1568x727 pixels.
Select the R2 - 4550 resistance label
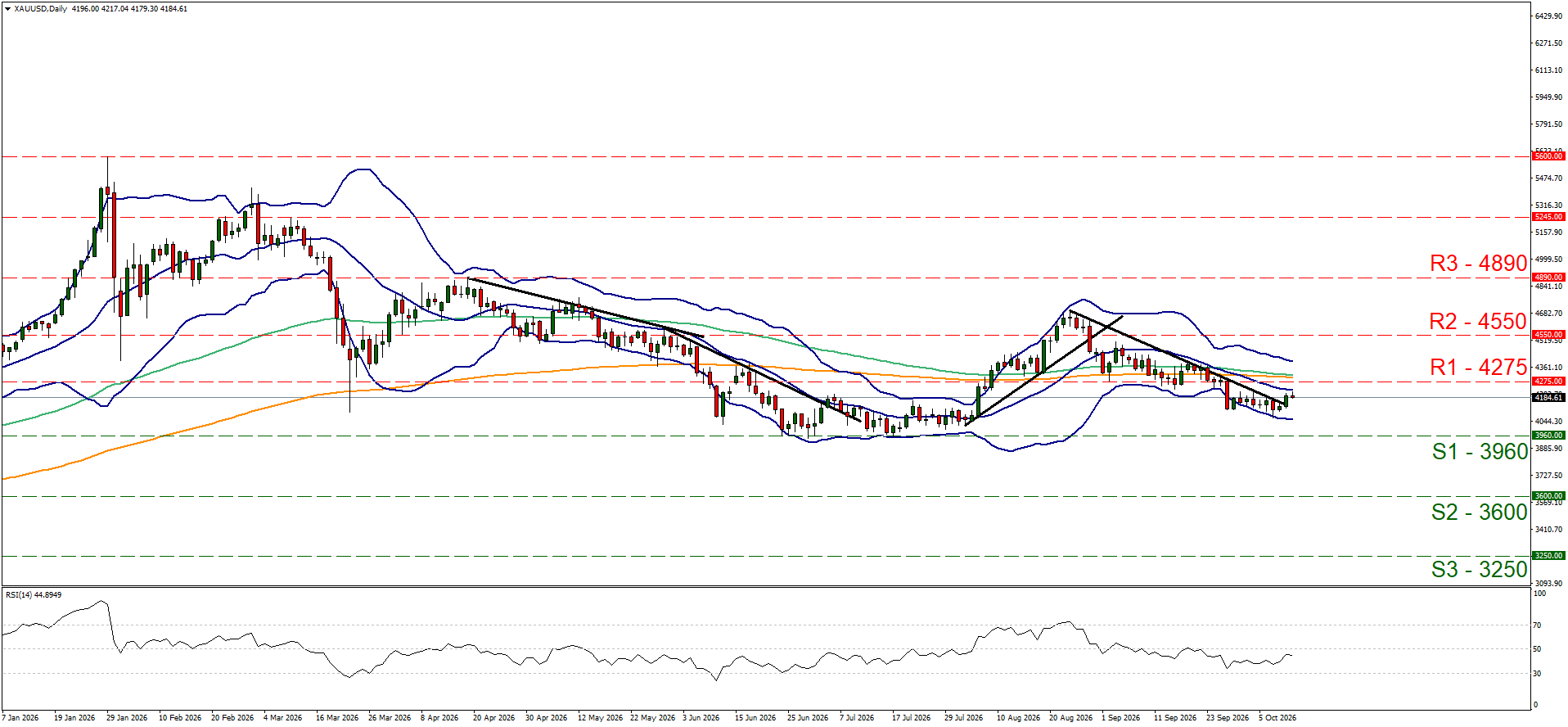[1478, 322]
